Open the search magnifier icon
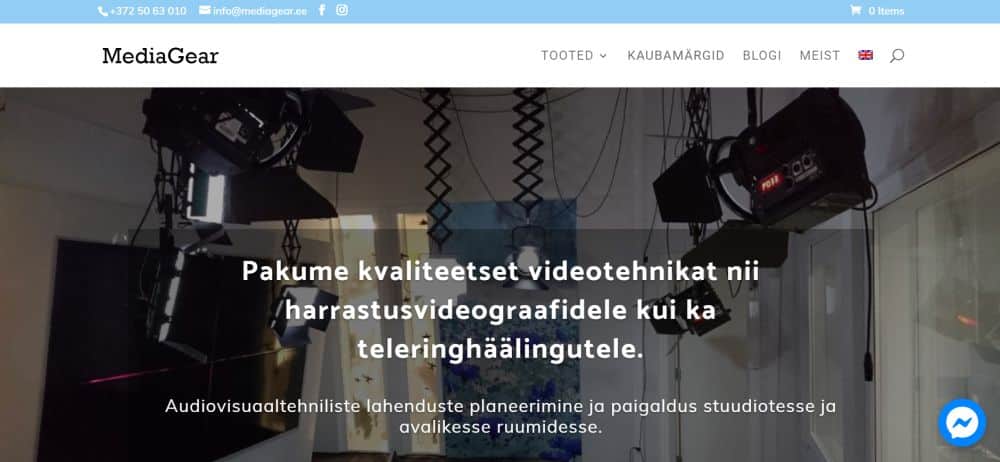 [x=897, y=56]
